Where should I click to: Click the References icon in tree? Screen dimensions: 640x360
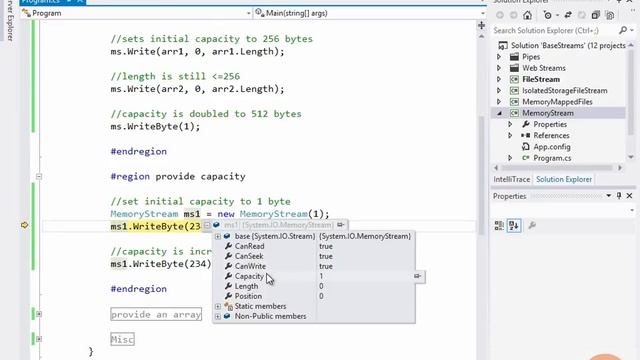point(526,136)
